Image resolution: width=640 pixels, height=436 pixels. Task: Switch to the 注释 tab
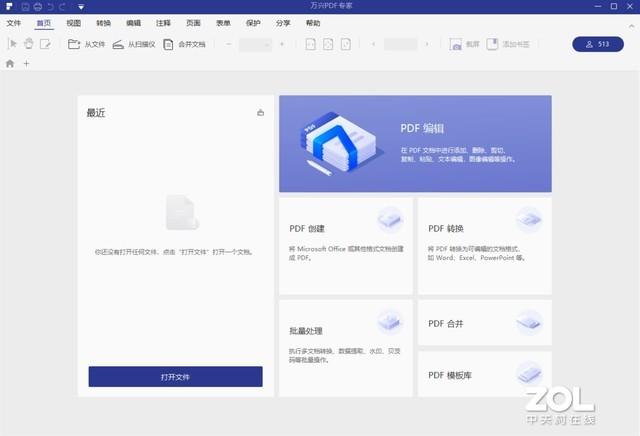coord(163,23)
